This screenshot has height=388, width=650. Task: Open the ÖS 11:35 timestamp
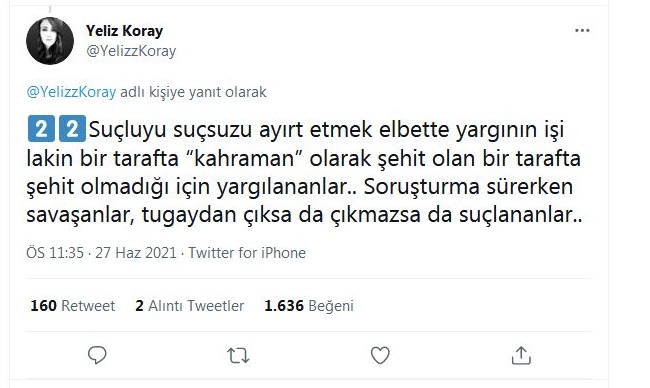click(x=55, y=252)
